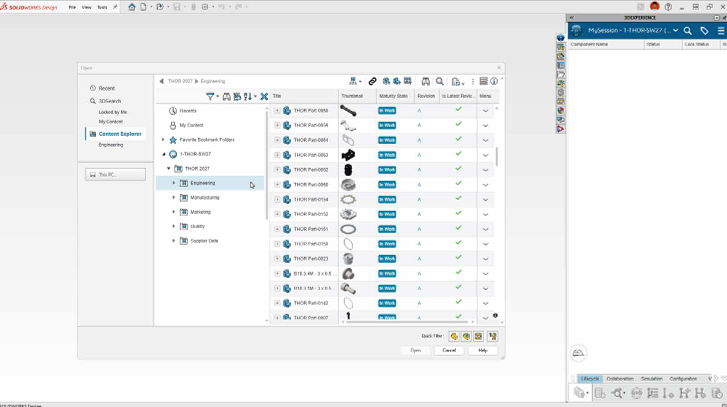Click the binoculars icon above folder tree

[x=227, y=96]
